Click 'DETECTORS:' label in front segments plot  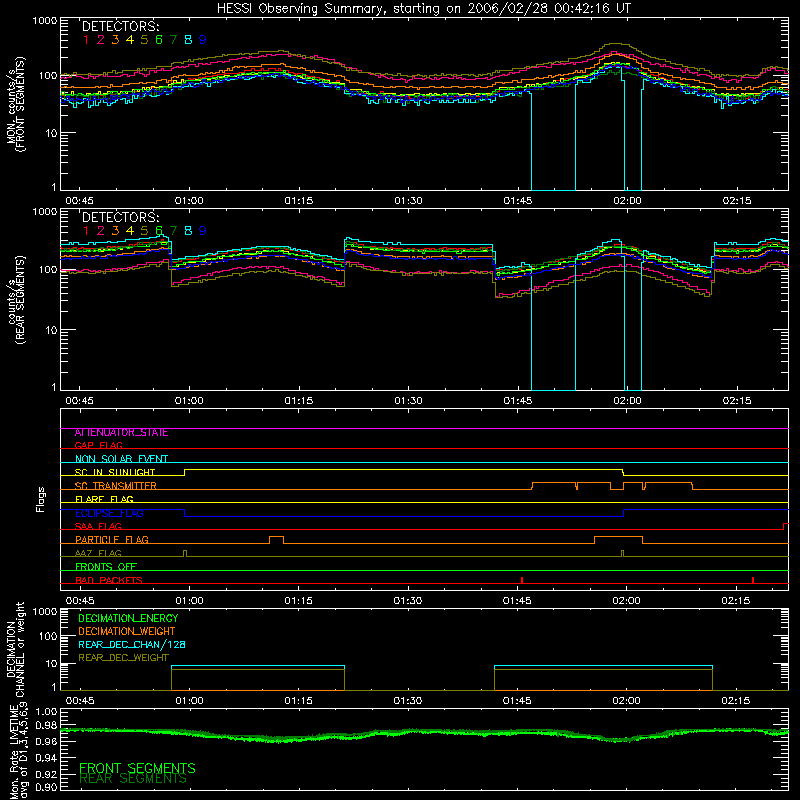[120, 26]
